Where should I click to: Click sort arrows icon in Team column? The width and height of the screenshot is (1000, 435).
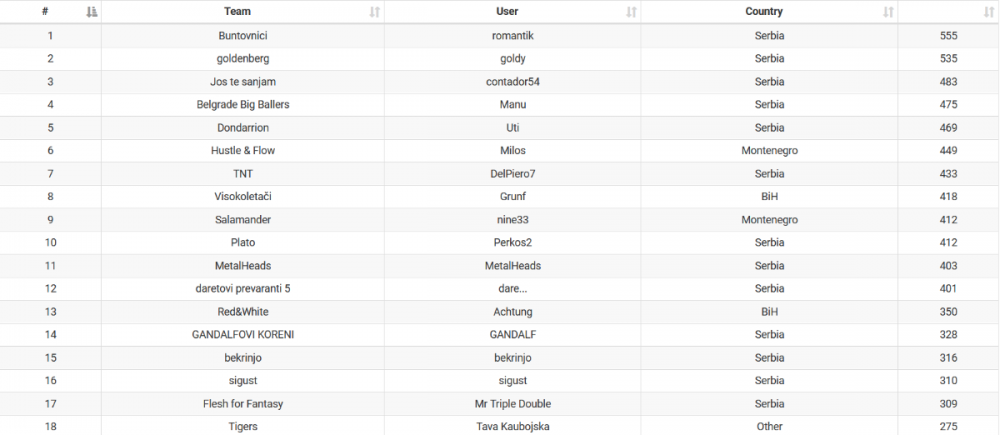(x=374, y=12)
